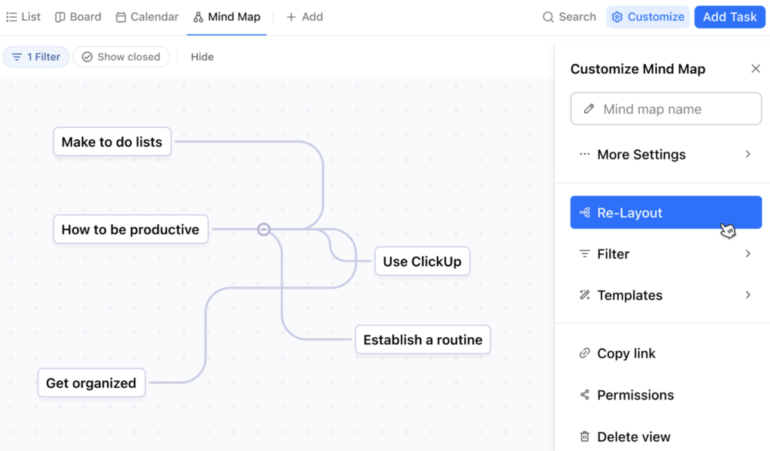Image resolution: width=770 pixels, height=451 pixels.
Task: Toggle the 1 Filter pill
Action: point(36,57)
